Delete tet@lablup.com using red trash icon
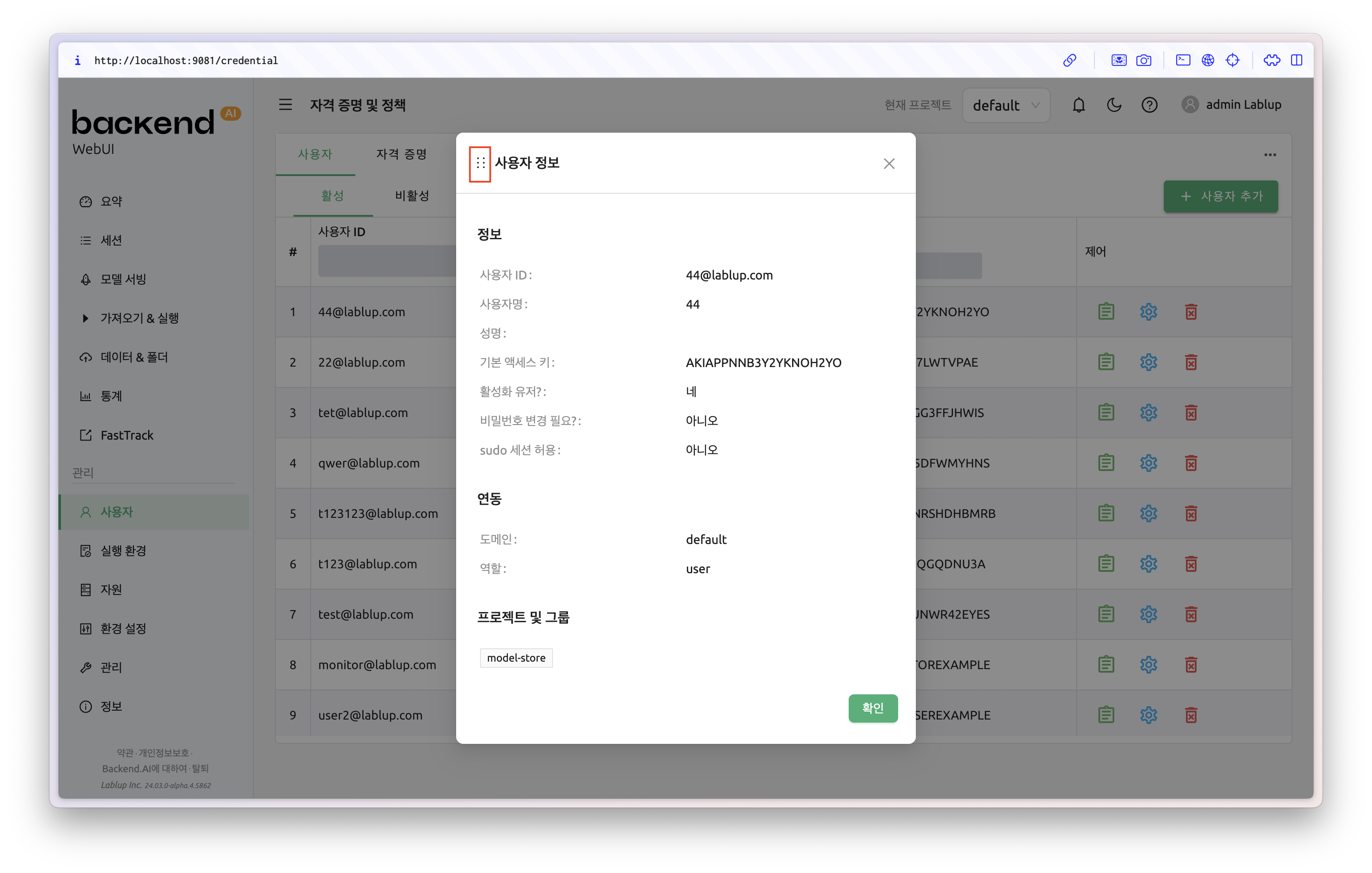Image resolution: width=1372 pixels, height=873 pixels. (1190, 413)
